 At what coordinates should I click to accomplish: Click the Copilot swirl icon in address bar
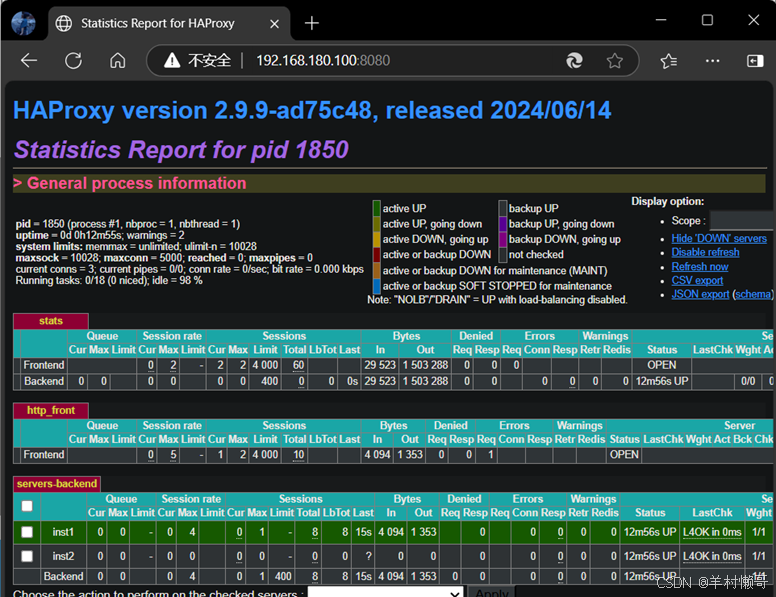click(x=574, y=60)
